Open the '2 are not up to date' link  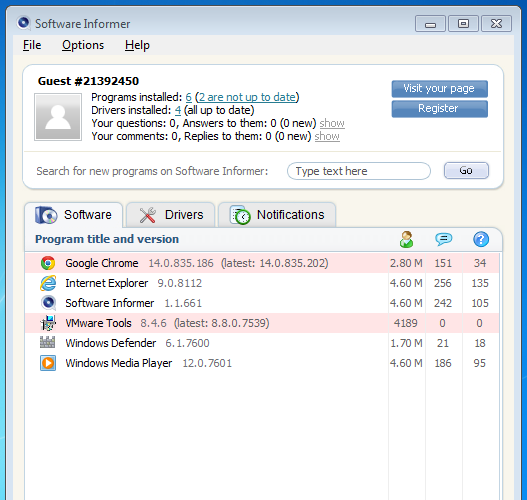tap(248, 97)
